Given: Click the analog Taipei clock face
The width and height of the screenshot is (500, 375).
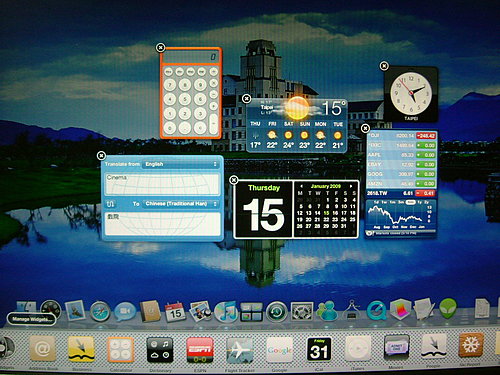Looking at the screenshot, I should tap(411, 93).
